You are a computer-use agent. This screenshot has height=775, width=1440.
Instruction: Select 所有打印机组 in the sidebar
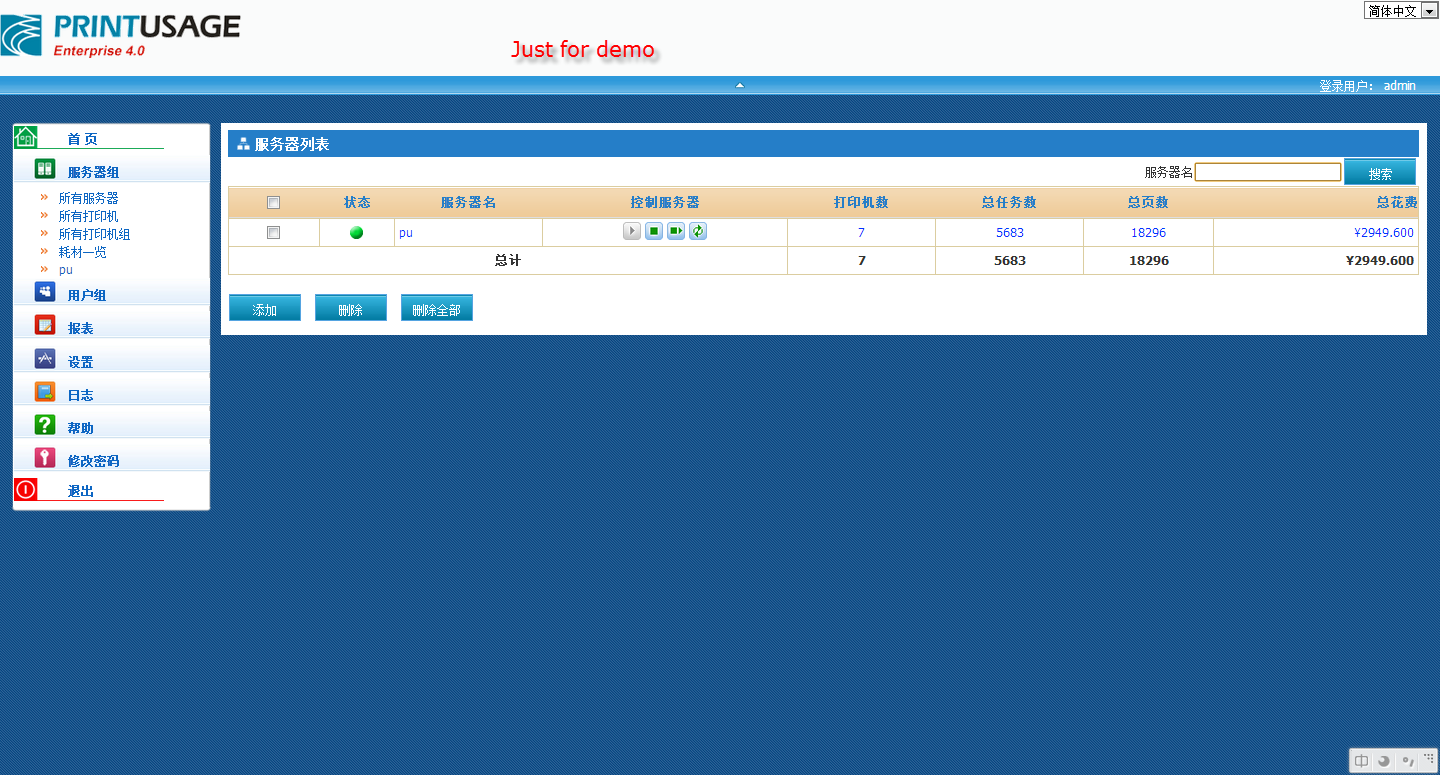[94, 234]
